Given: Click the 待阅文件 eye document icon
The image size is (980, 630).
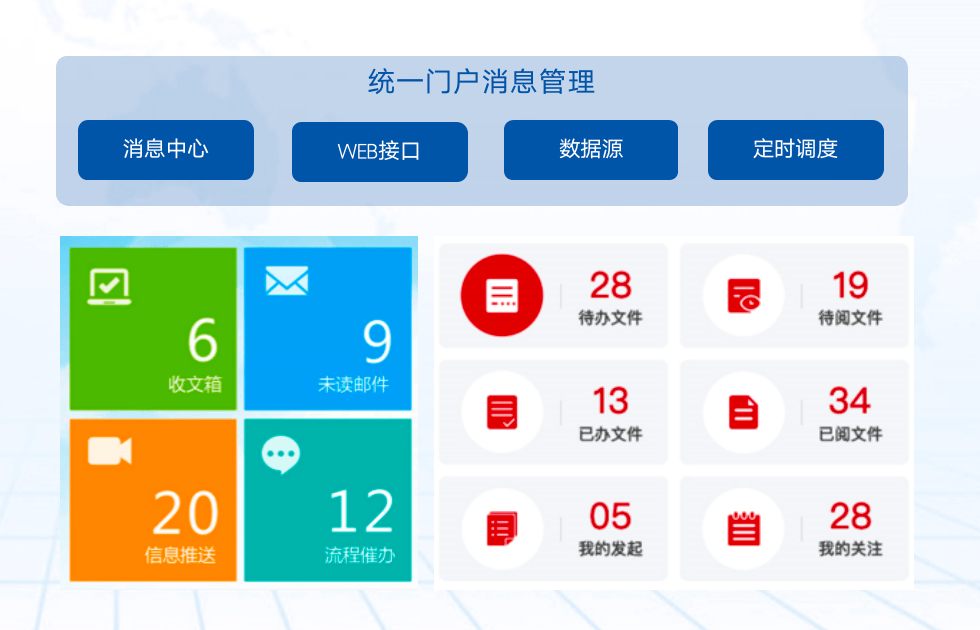Looking at the screenshot, I should (744, 295).
